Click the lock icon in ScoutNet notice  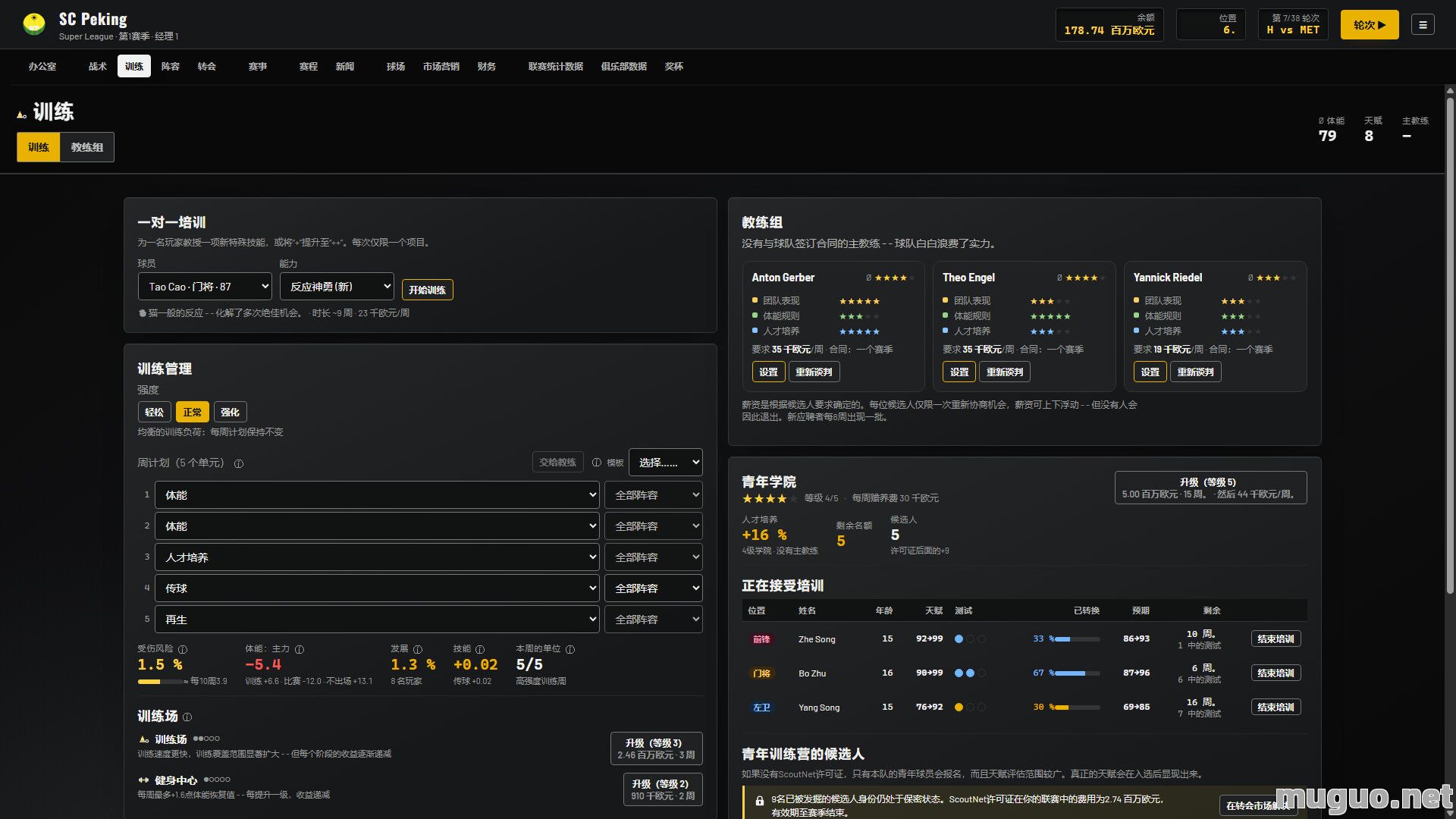[759, 801]
